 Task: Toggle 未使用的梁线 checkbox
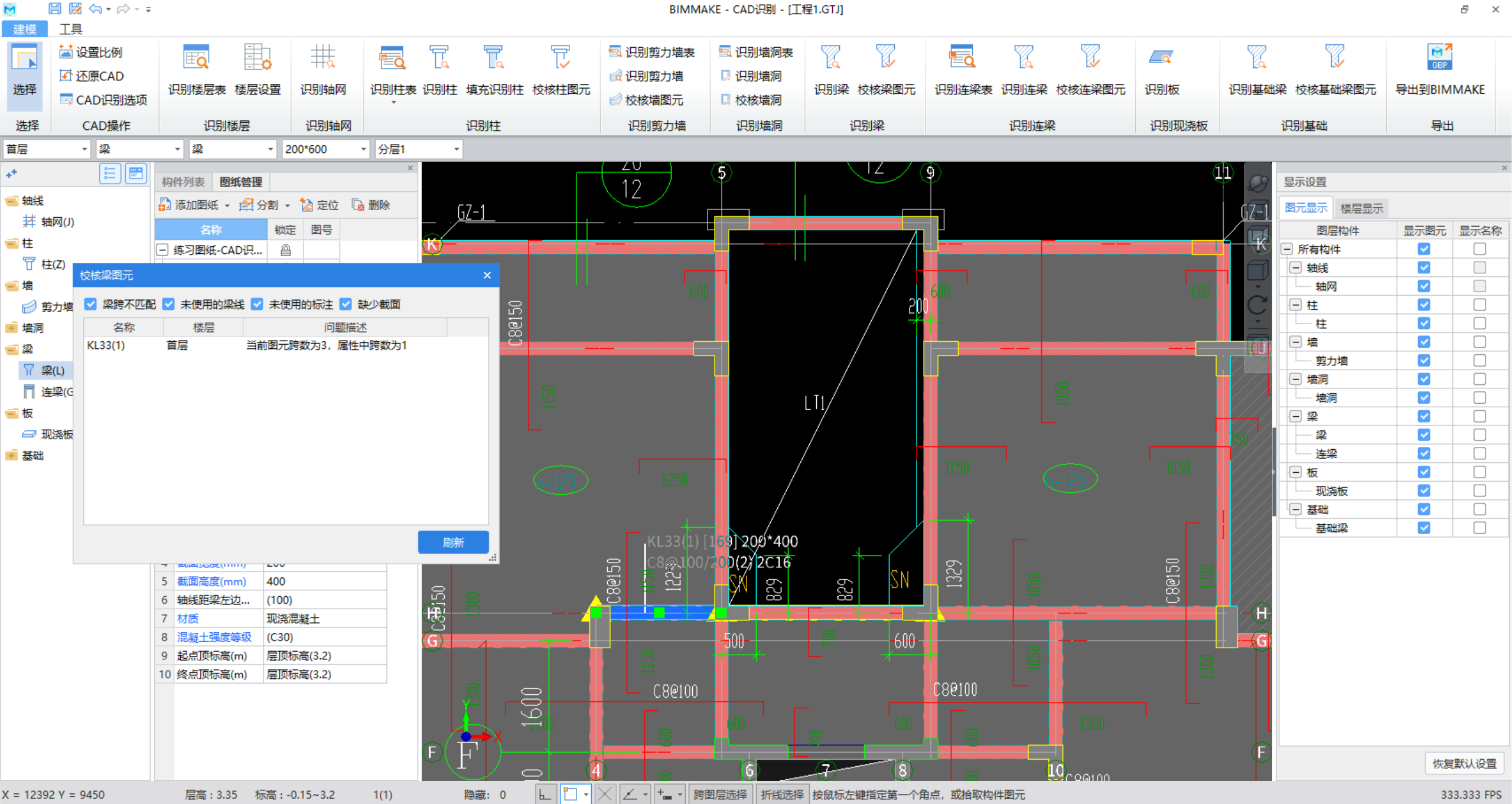[x=168, y=304]
